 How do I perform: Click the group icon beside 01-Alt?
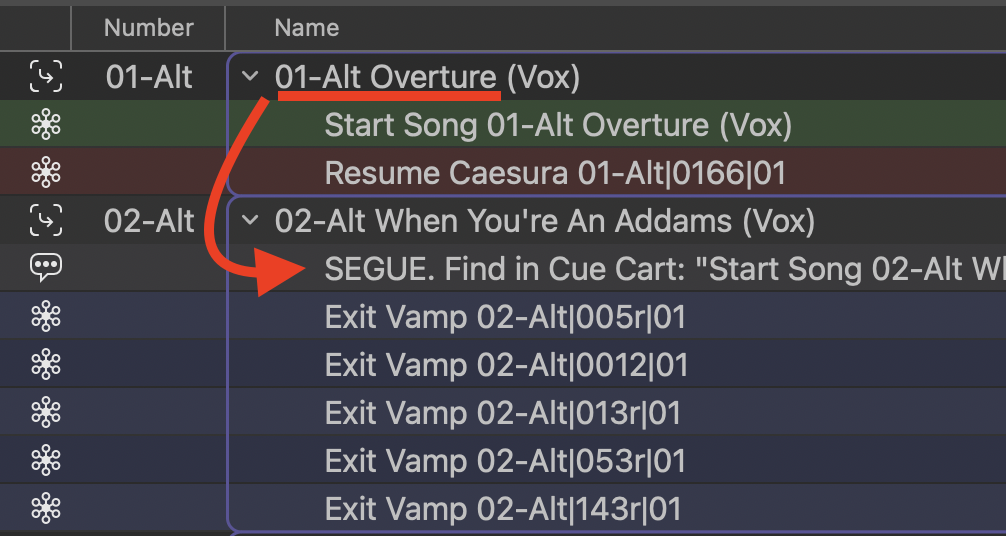pyautogui.click(x=46, y=76)
